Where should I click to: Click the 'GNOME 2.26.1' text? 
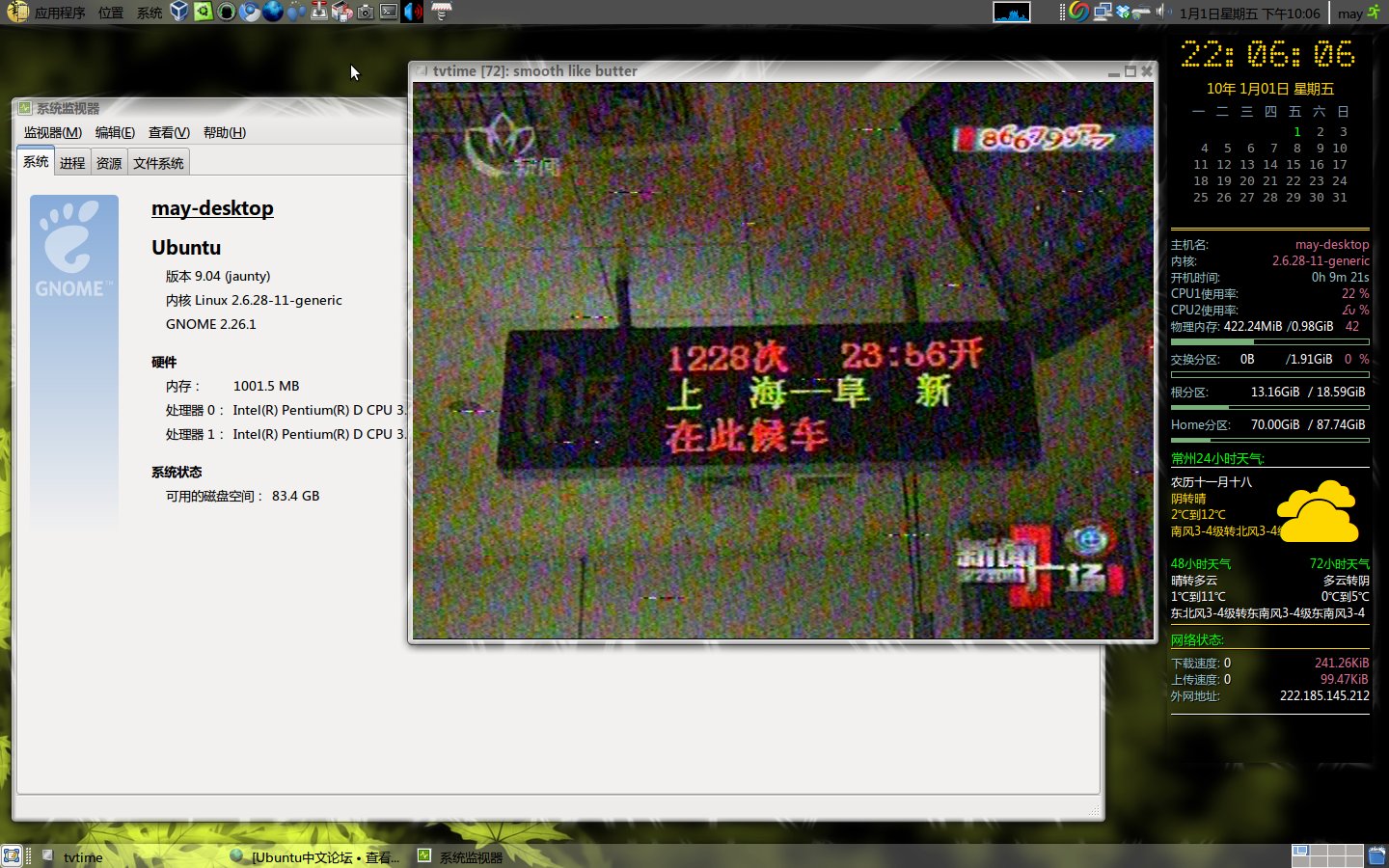pos(211,324)
